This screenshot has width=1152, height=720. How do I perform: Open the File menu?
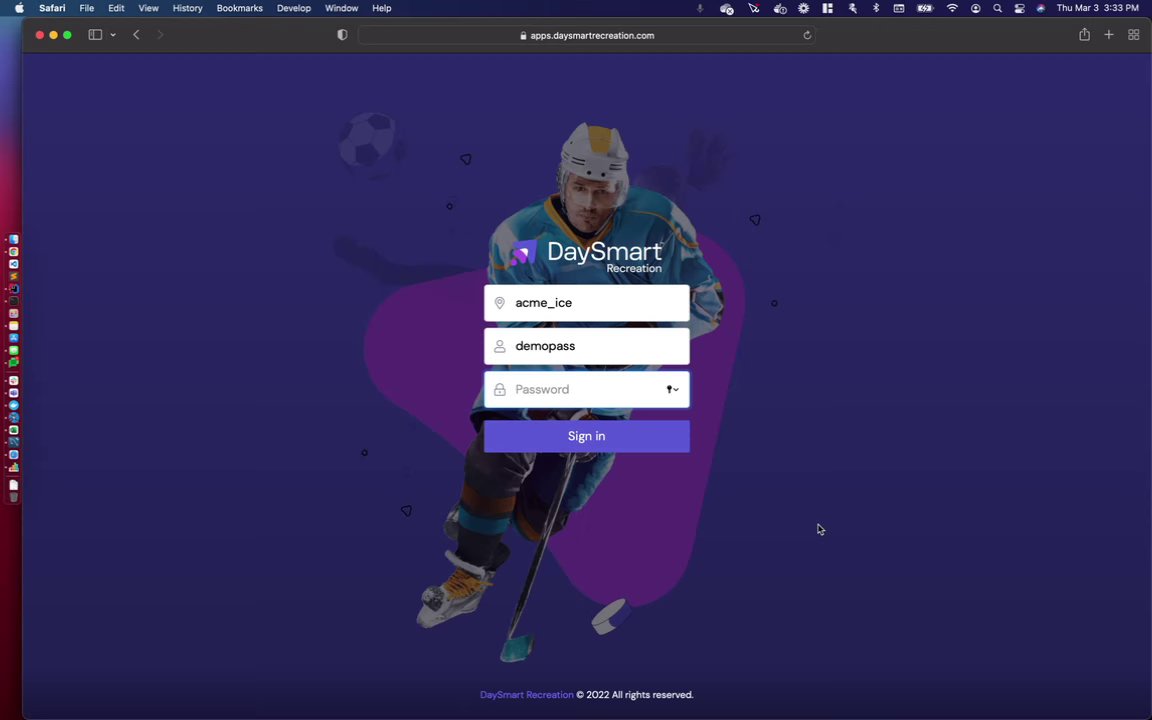(x=87, y=8)
